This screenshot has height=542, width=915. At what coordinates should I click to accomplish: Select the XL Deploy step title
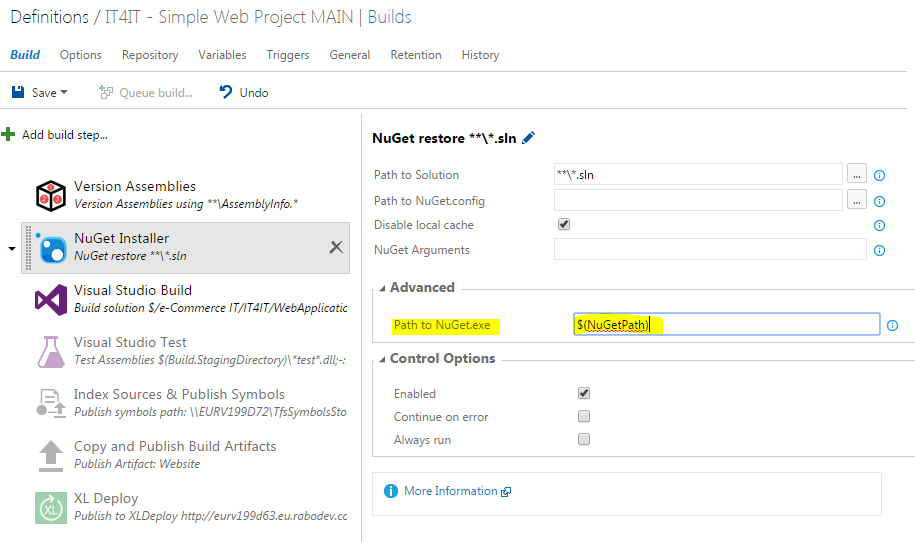(x=106, y=498)
